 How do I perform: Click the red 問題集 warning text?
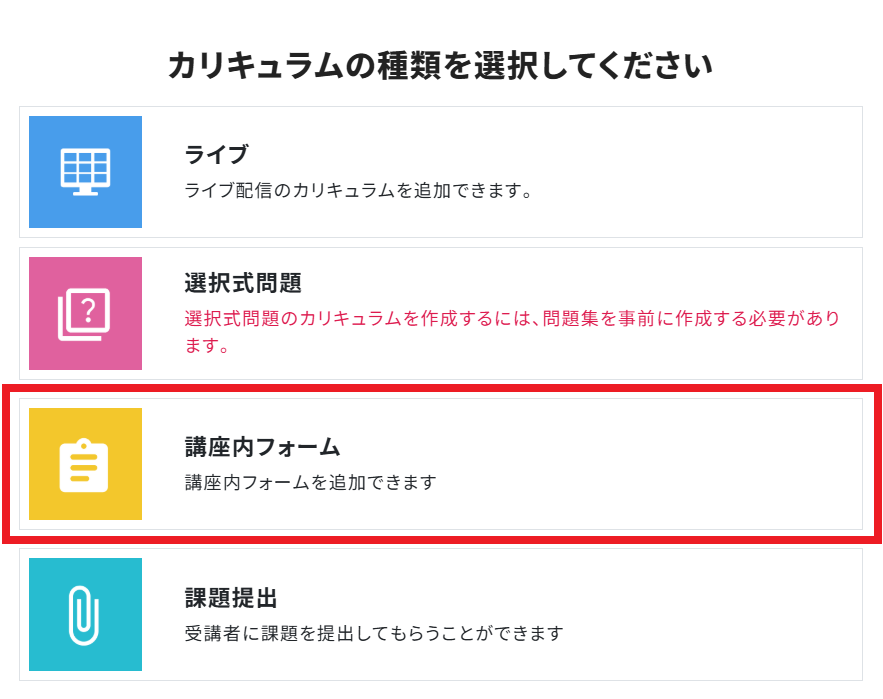coord(512,319)
